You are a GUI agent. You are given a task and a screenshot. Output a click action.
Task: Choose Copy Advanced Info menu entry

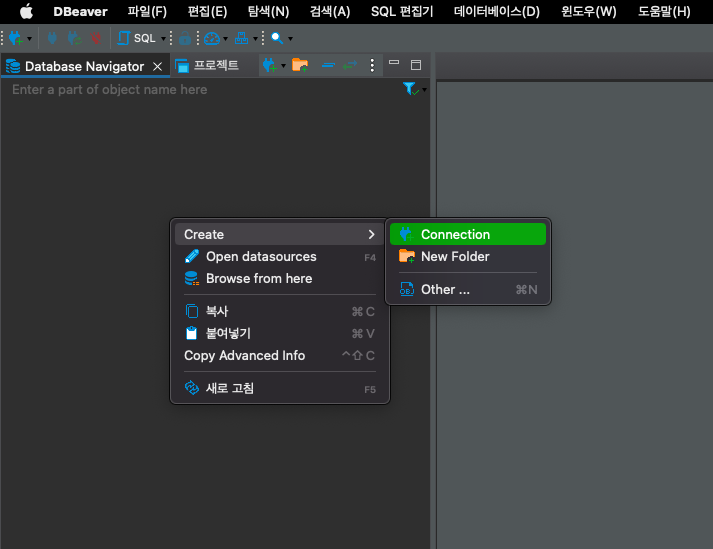pyautogui.click(x=280, y=355)
